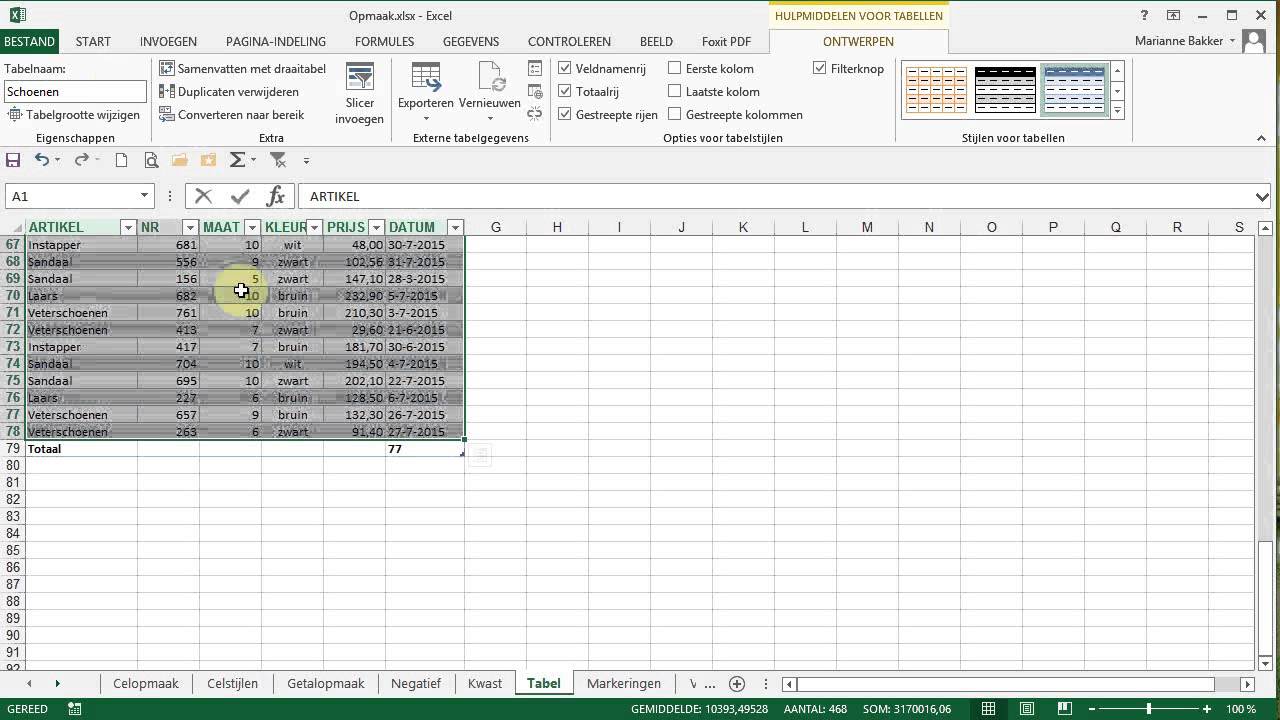Switch to Page Break Preview icon

coord(1062,709)
